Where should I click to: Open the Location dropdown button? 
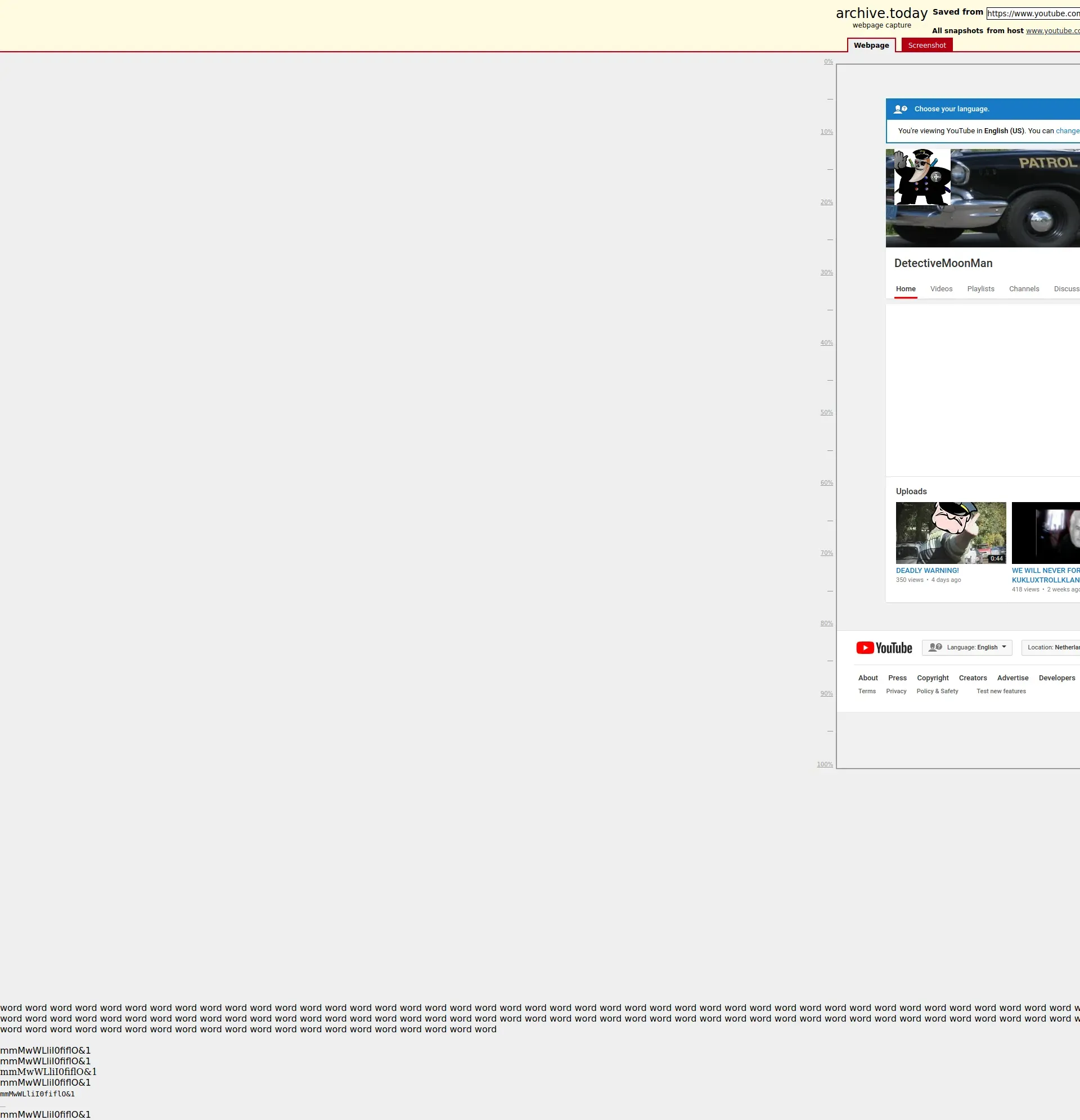coord(1051,647)
